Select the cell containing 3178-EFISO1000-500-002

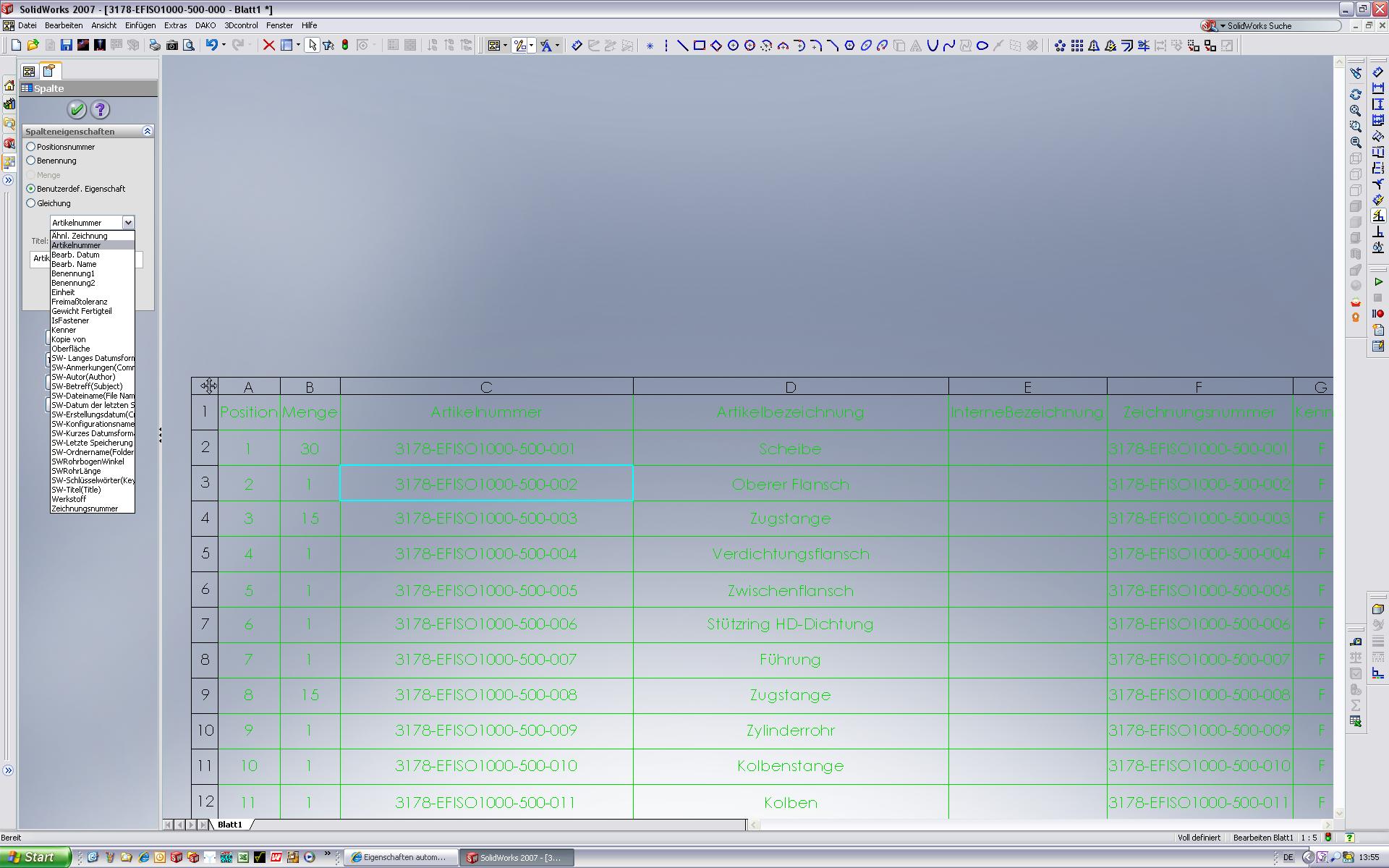pos(486,483)
